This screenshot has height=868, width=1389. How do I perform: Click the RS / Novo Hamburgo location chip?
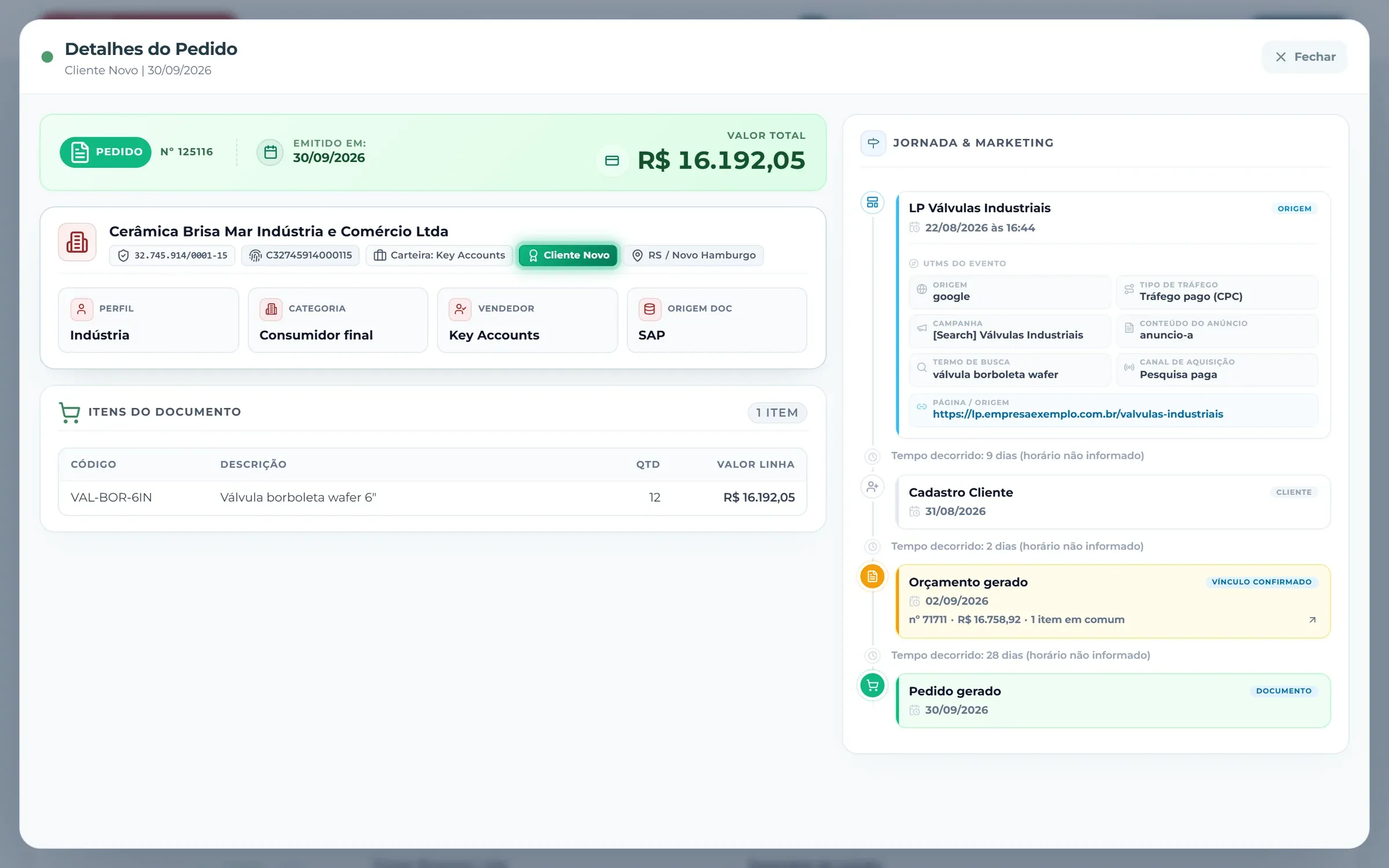click(693, 255)
